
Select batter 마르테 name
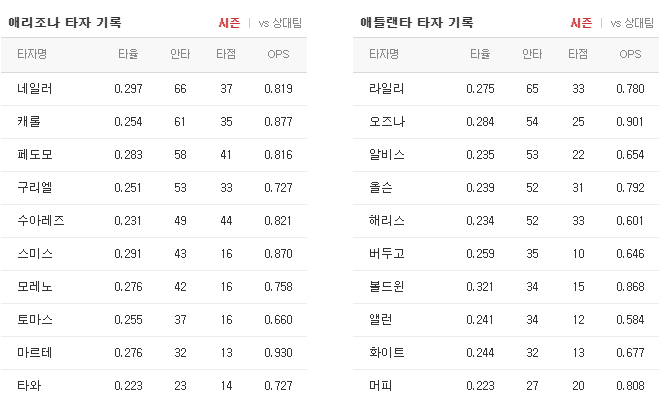pyautogui.click(x=35, y=353)
